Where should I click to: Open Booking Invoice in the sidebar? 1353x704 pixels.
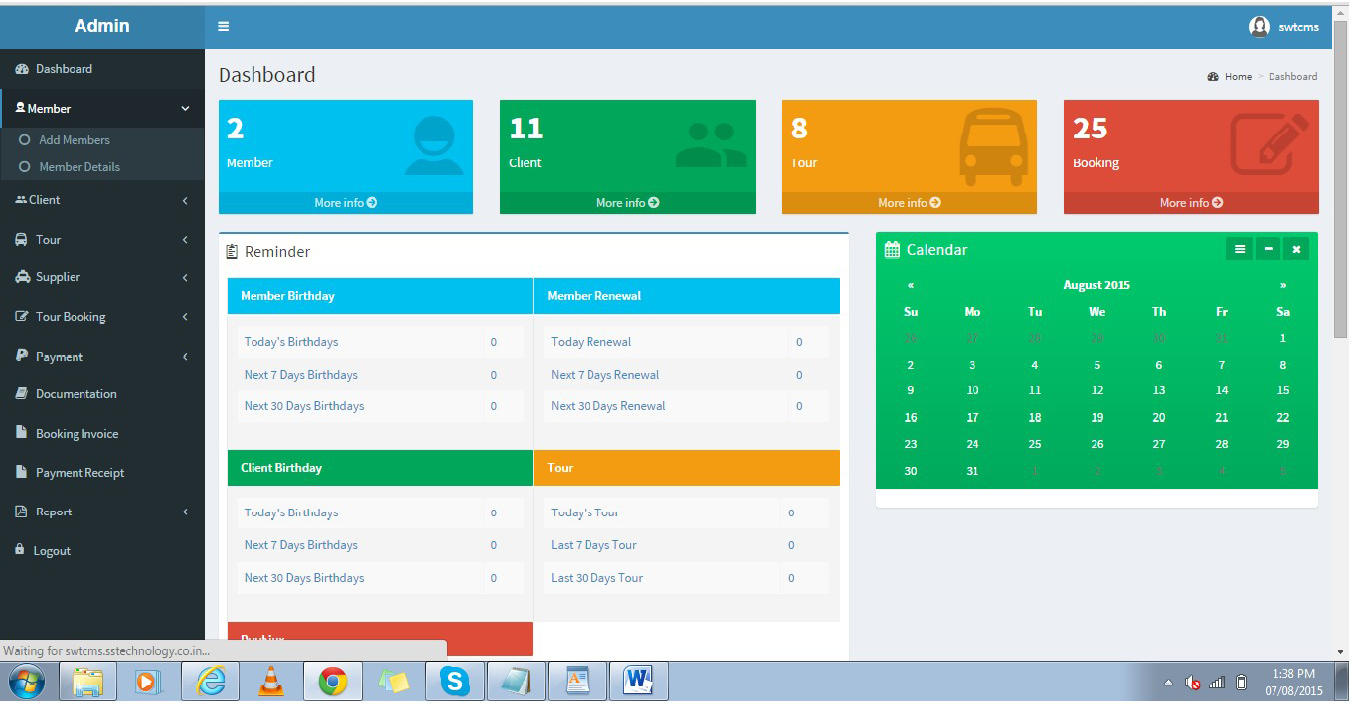pyautogui.click(x=76, y=434)
